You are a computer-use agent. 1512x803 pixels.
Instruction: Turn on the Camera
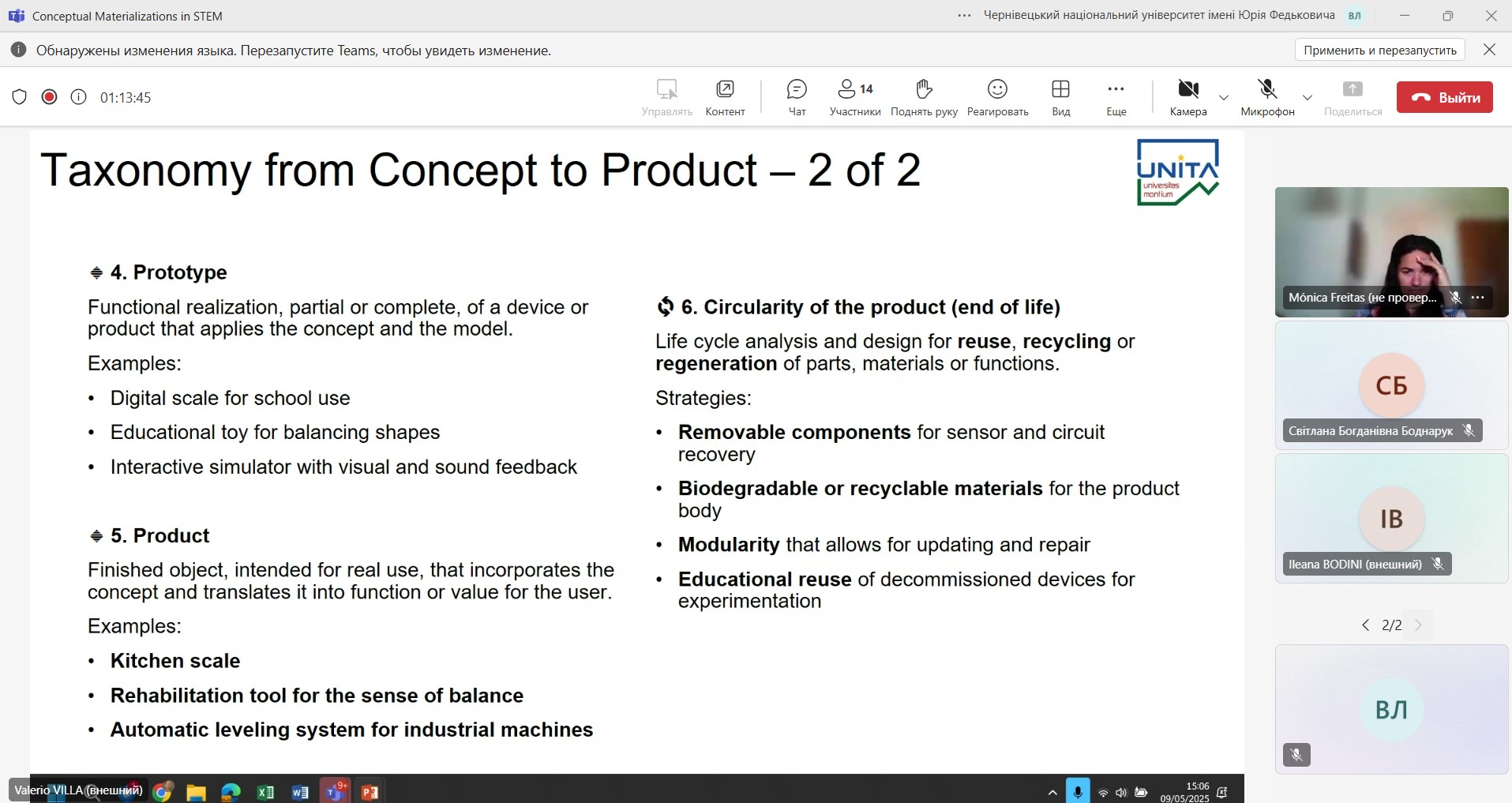click(x=1188, y=98)
